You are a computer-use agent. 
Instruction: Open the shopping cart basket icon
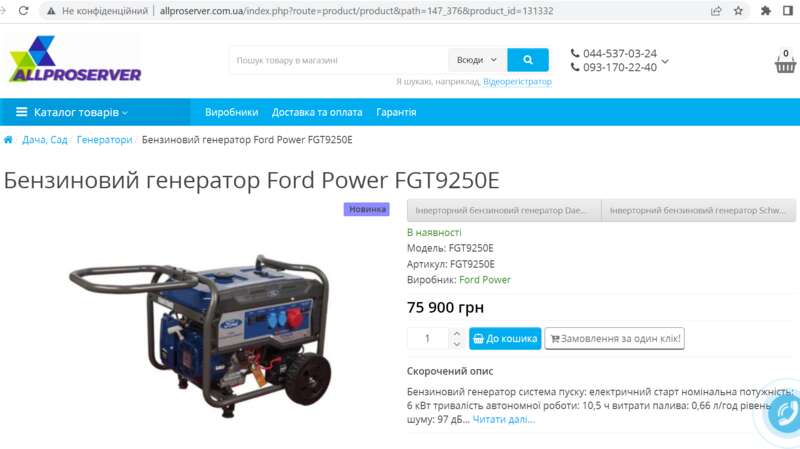pos(785,62)
